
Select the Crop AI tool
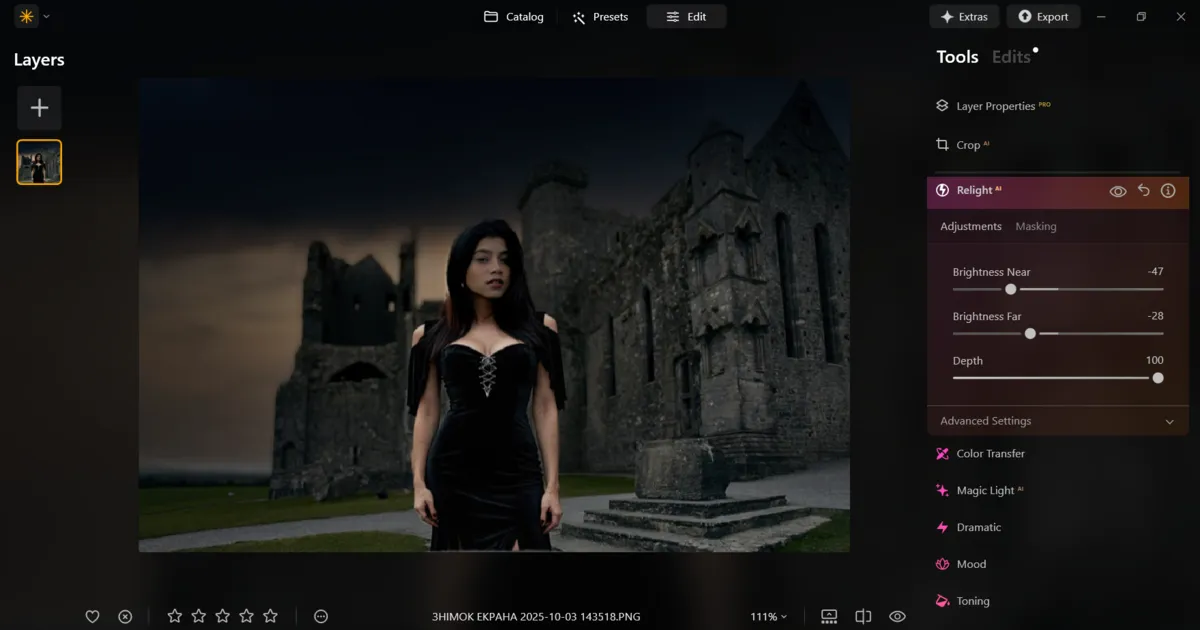coord(967,144)
